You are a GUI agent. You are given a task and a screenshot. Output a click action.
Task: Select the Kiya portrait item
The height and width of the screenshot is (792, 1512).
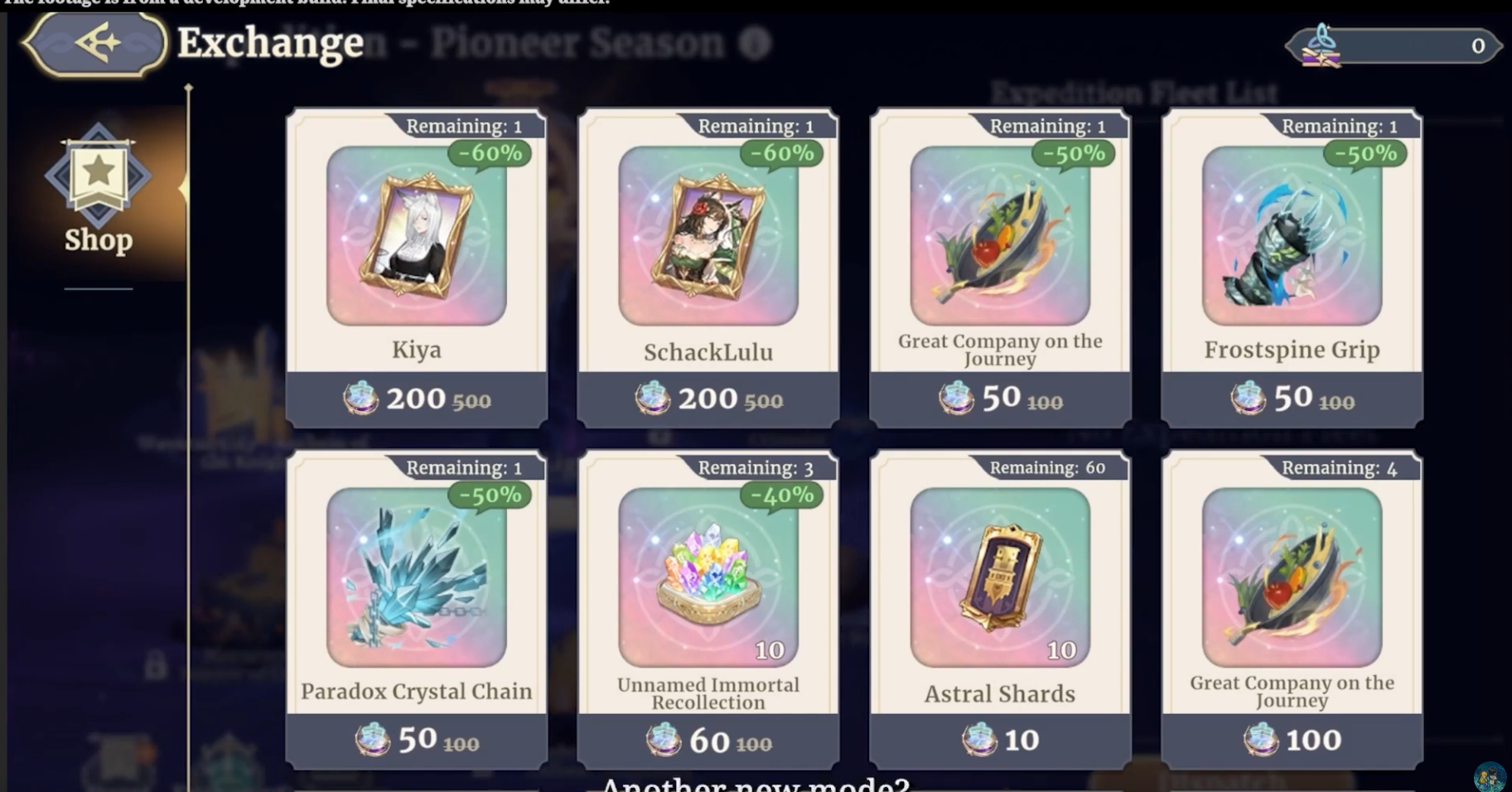[416, 236]
